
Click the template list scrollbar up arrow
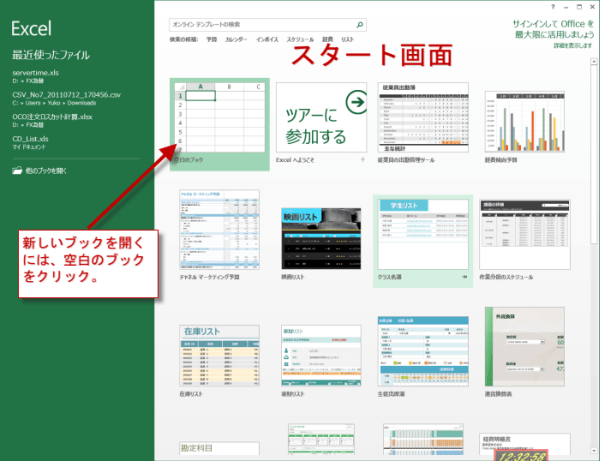tap(593, 61)
